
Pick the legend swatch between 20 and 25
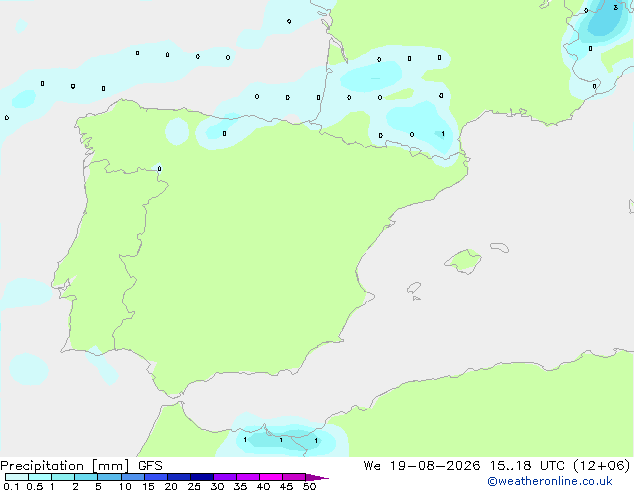[x=178, y=477]
